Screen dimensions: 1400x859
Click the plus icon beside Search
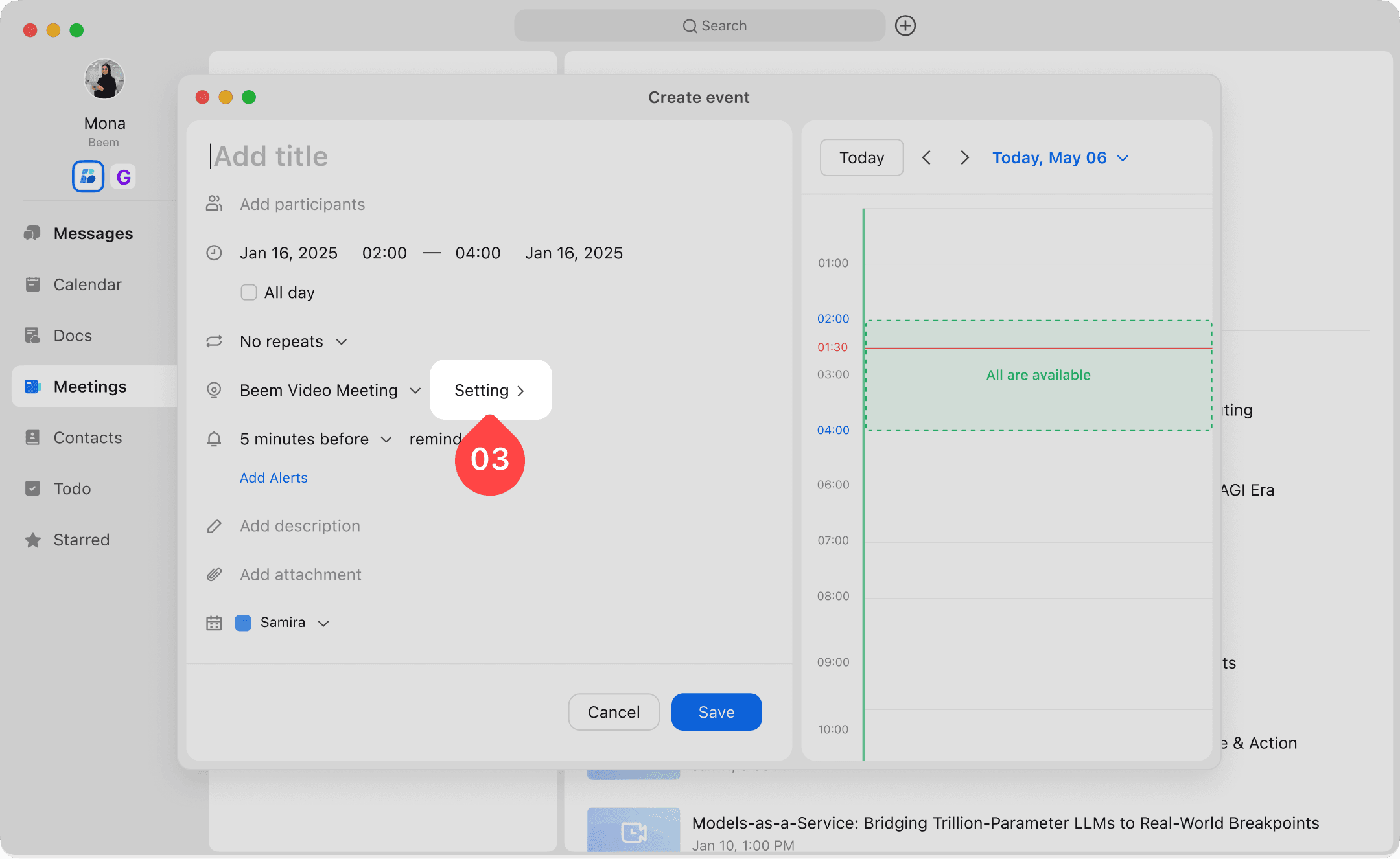(905, 26)
